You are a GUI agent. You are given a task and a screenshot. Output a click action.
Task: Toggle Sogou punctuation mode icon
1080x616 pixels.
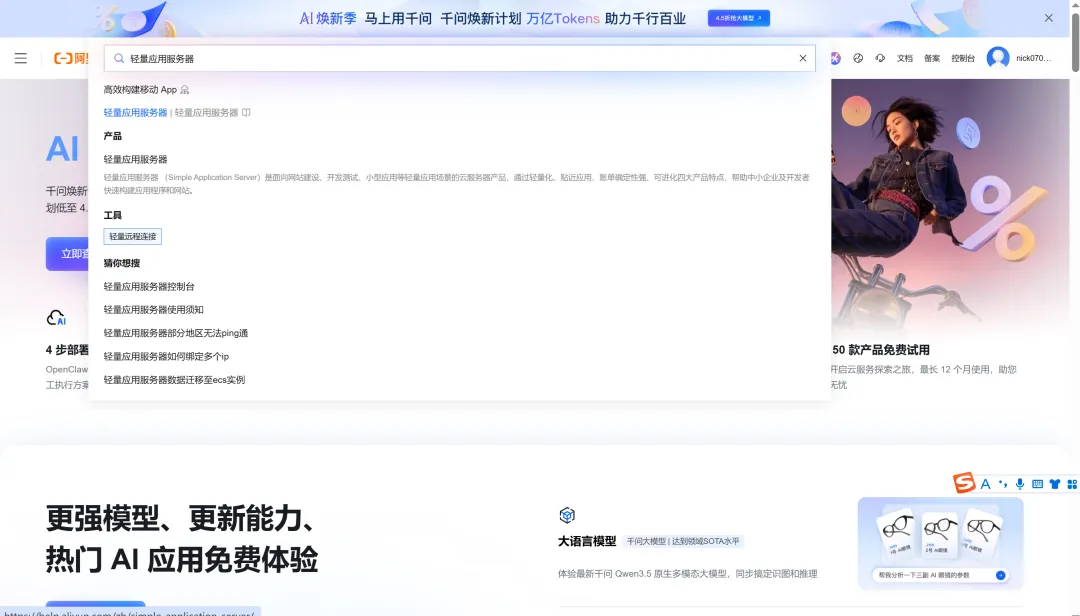coord(1003,484)
